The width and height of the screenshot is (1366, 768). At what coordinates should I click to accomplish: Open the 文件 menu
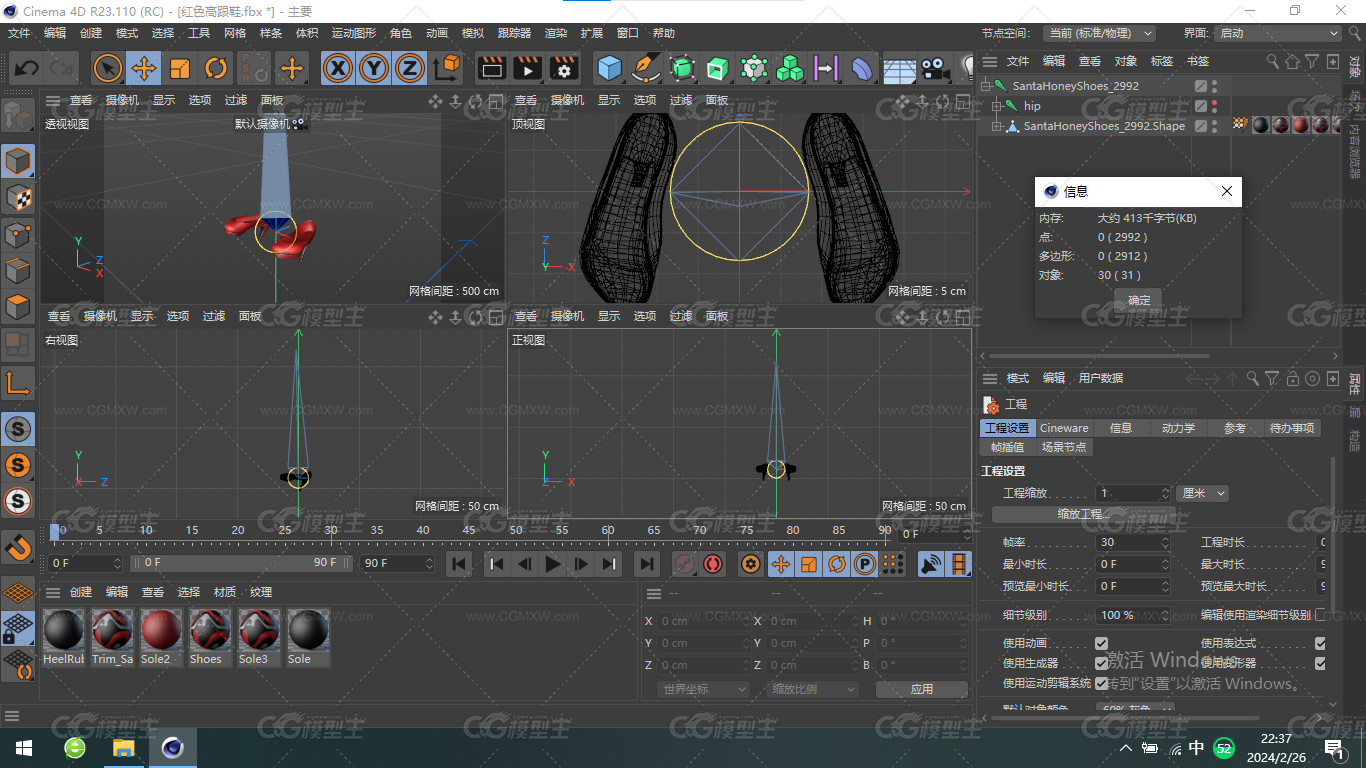(x=19, y=33)
